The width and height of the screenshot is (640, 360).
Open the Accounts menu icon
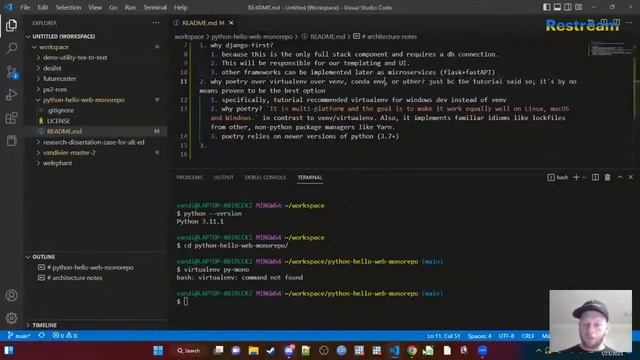(11, 295)
